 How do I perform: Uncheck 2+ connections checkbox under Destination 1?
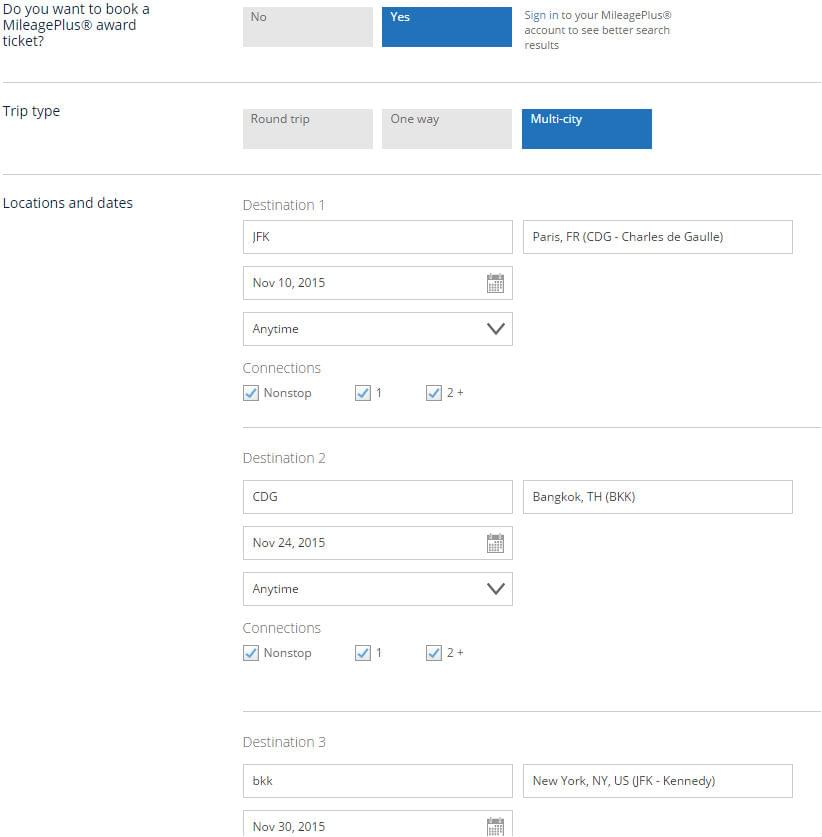click(x=434, y=393)
